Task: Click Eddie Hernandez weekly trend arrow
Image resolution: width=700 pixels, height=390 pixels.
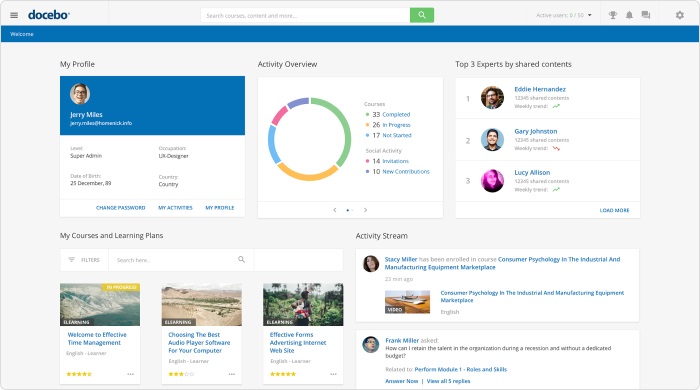Action: click(x=556, y=106)
